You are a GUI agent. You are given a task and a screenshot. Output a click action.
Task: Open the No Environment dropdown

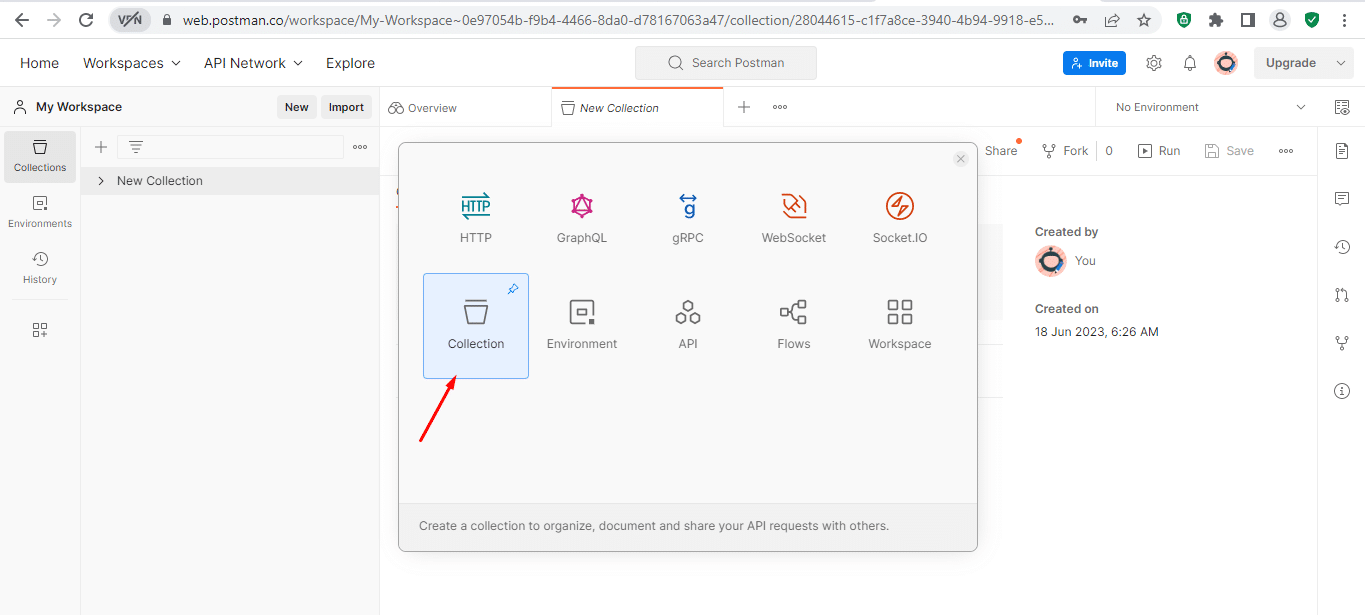click(1210, 107)
